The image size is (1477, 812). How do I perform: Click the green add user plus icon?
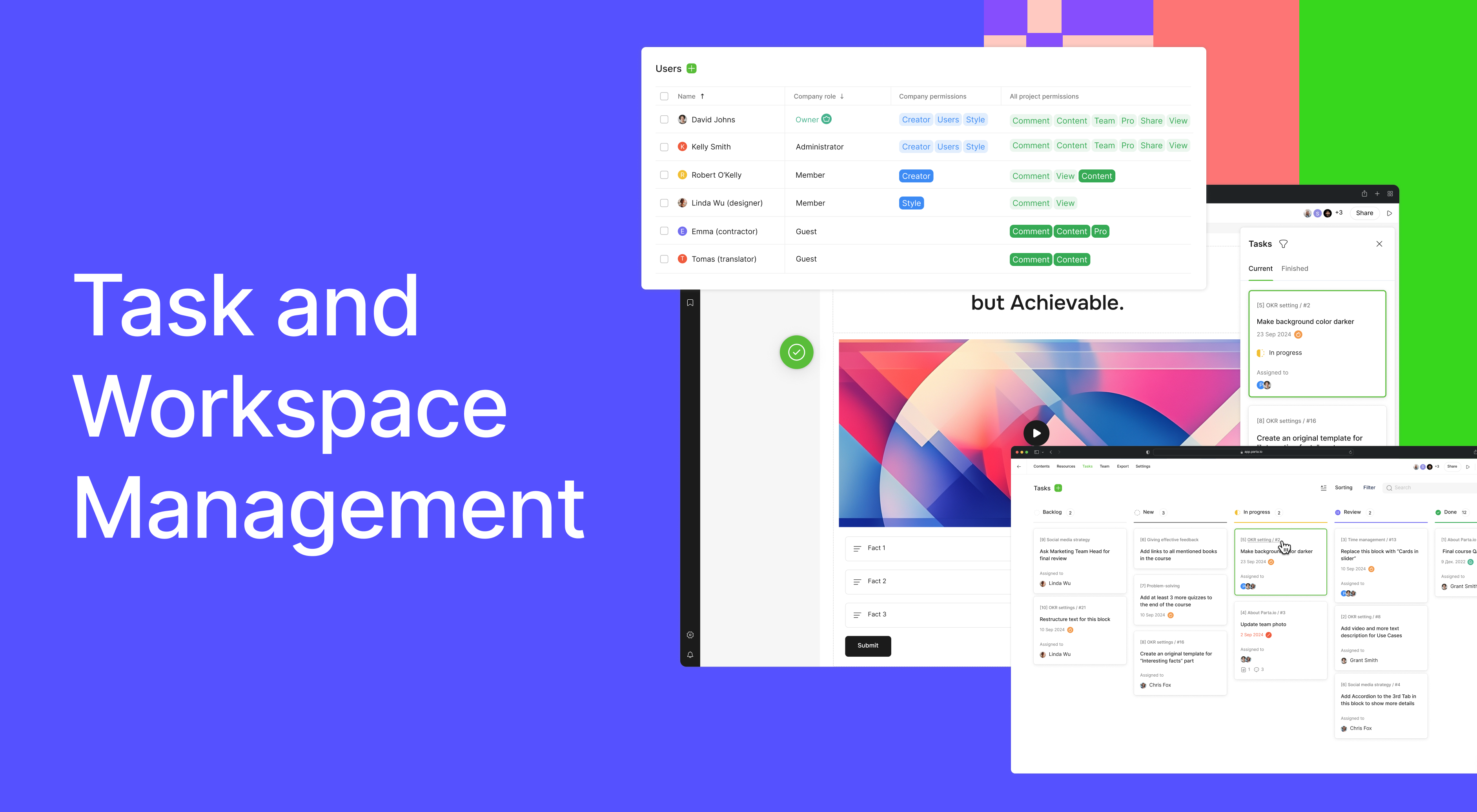click(x=692, y=68)
